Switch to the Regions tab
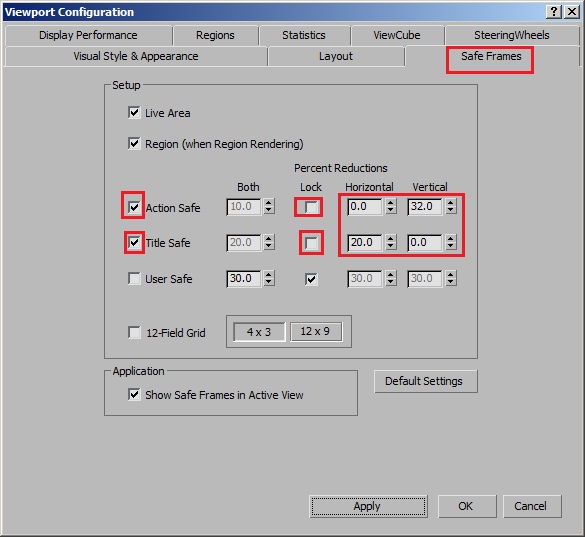The height and width of the screenshot is (537, 585). pos(215,35)
